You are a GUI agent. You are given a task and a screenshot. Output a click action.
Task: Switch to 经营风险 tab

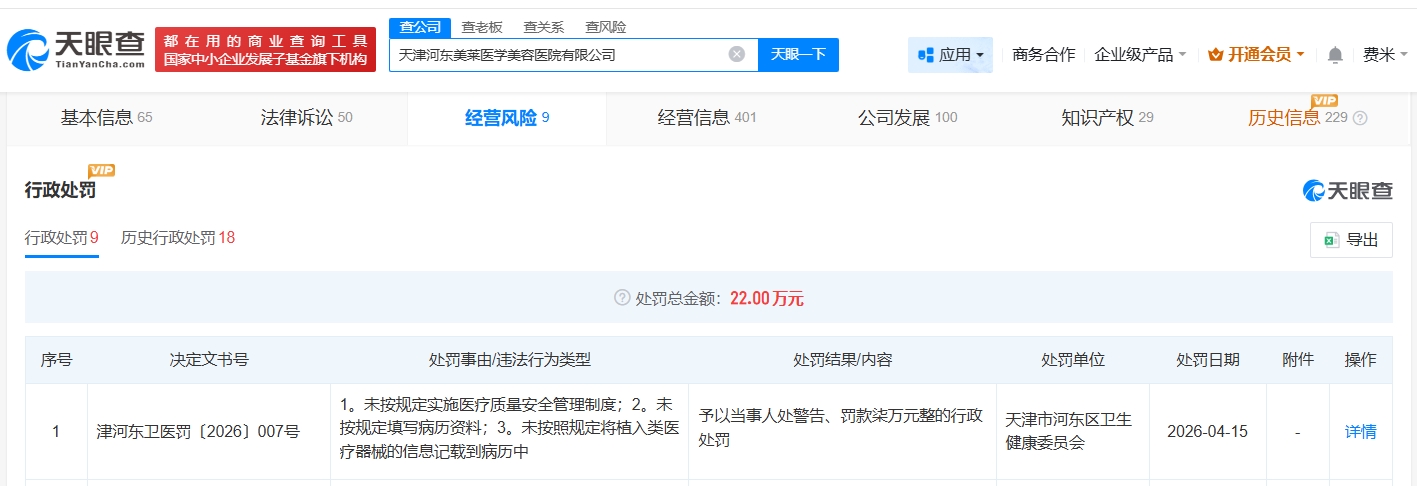(x=507, y=118)
